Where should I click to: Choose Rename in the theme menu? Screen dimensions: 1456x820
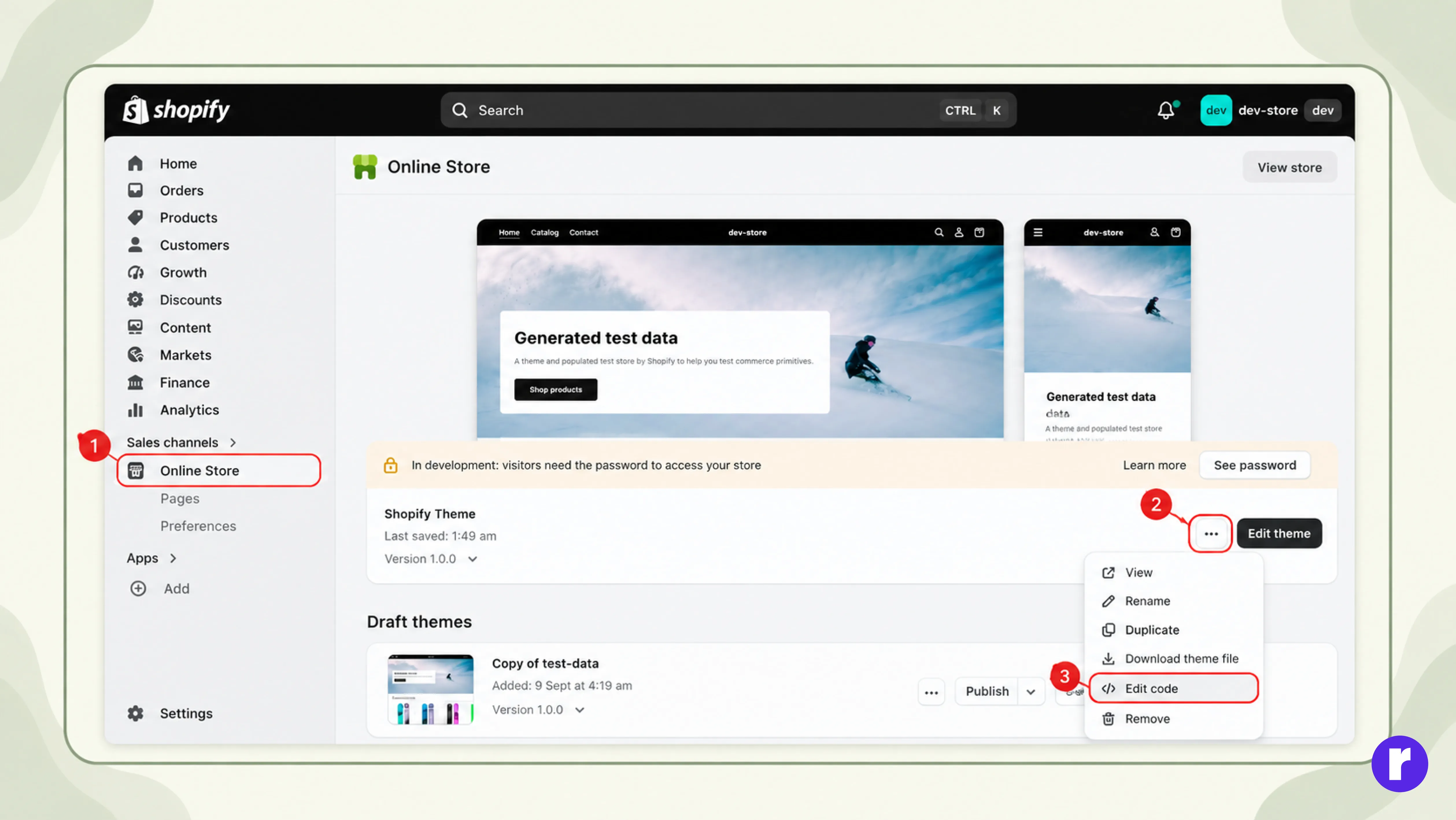click(x=1174, y=601)
